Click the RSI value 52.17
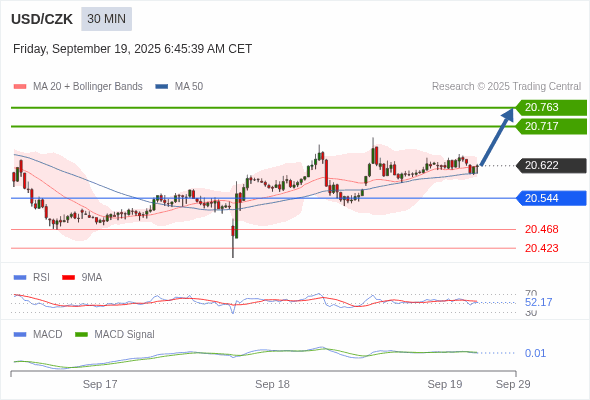The height and width of the screenshot is (400, 590). (538, 302)
